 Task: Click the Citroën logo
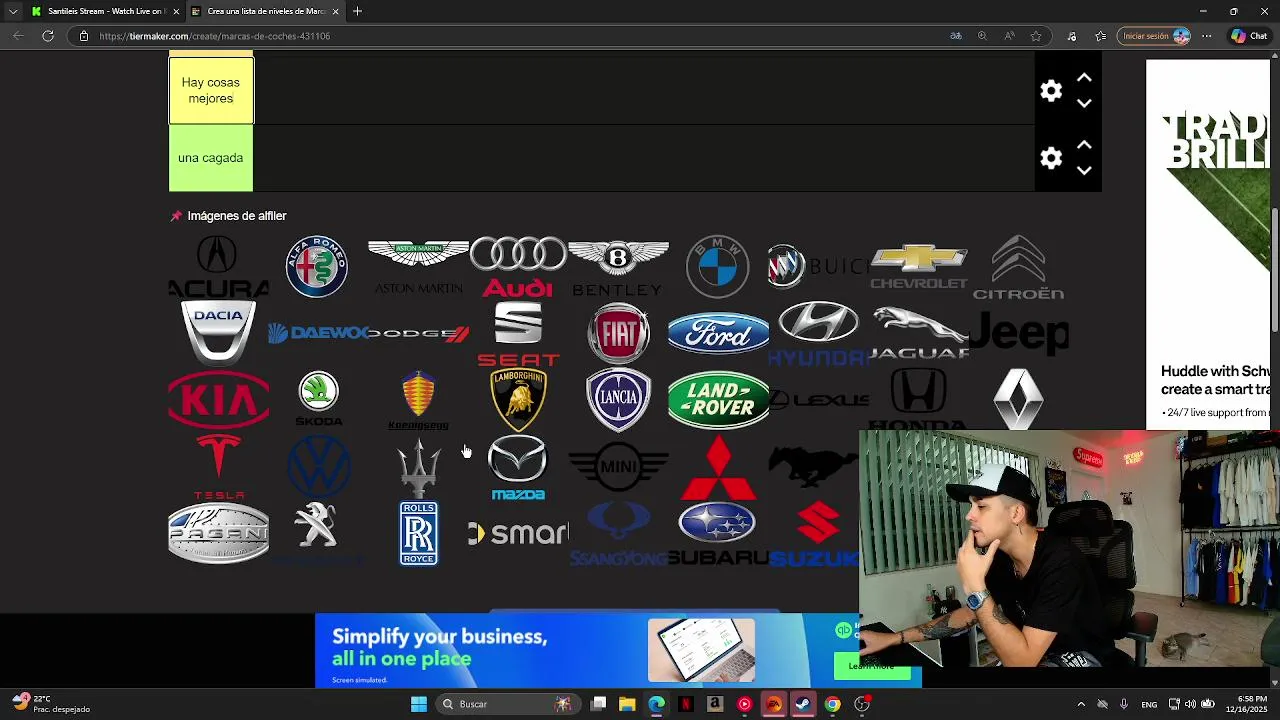tap(1018, 266)
